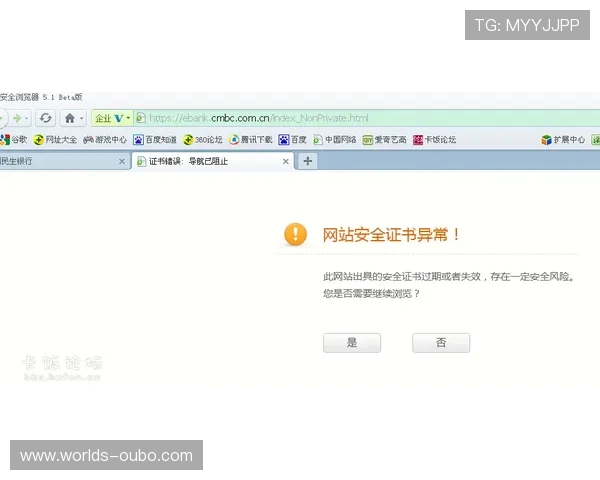Open the forward history dropdown arrow
Screen dimensions: 600x480
point(26,118)
